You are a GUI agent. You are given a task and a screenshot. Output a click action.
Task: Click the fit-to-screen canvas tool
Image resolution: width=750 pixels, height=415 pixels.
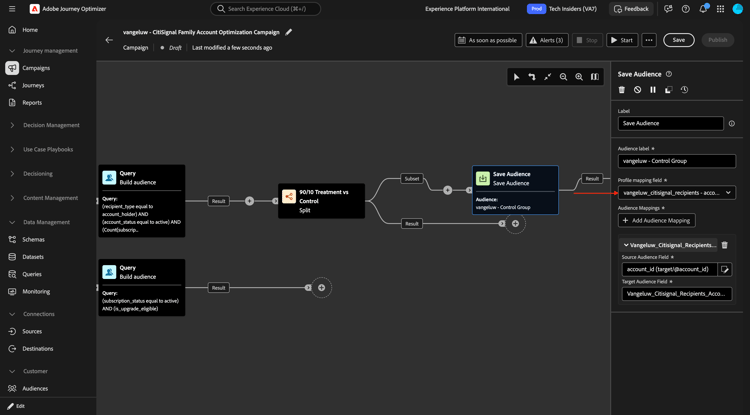coord(548,77)
